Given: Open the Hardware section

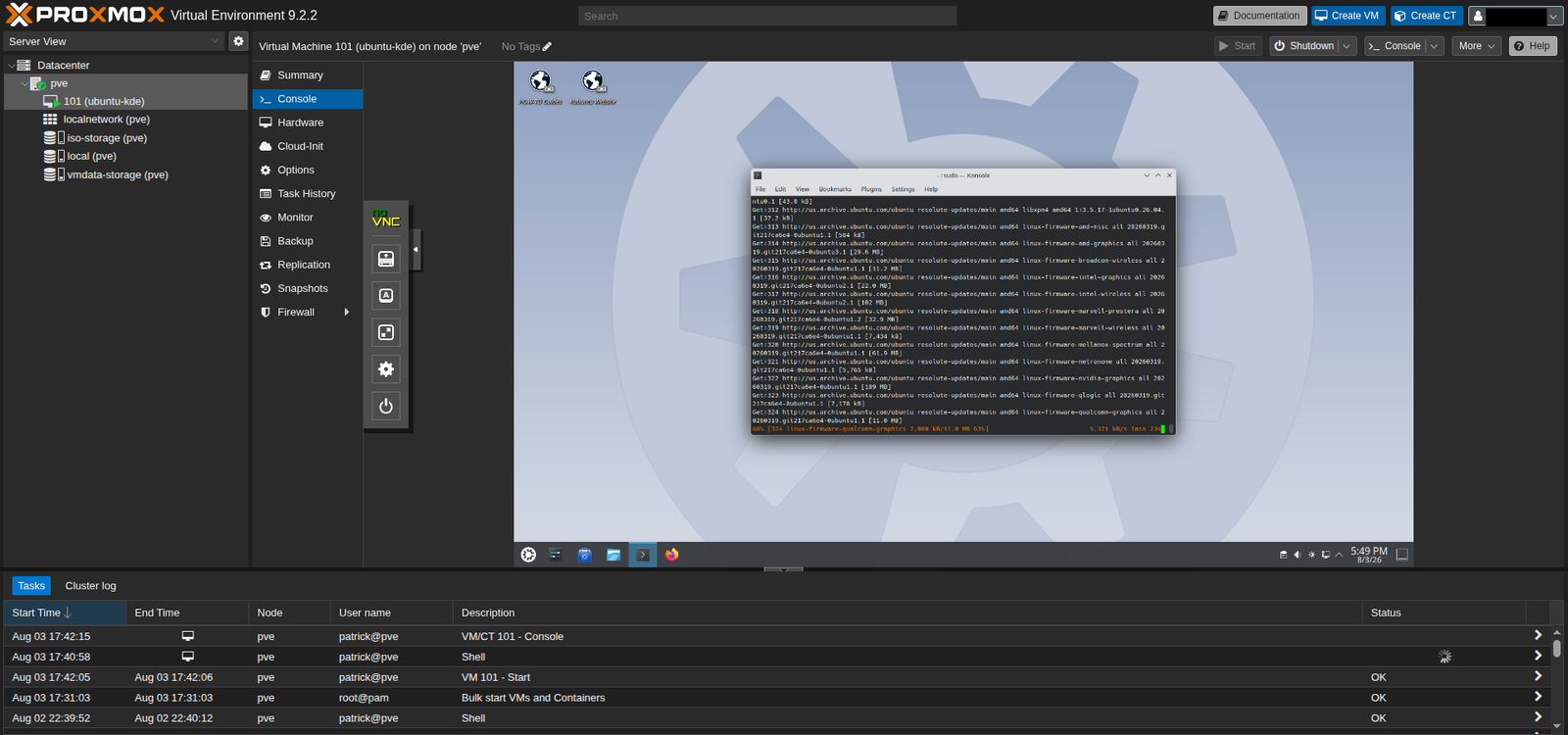Looking at the screenshot, I should tap(308, 122).
